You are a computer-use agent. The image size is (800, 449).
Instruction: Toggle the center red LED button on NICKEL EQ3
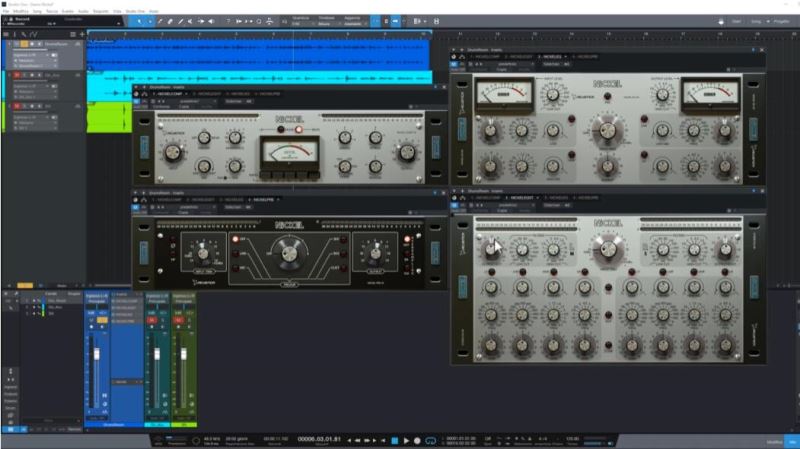tap(607, 96)
